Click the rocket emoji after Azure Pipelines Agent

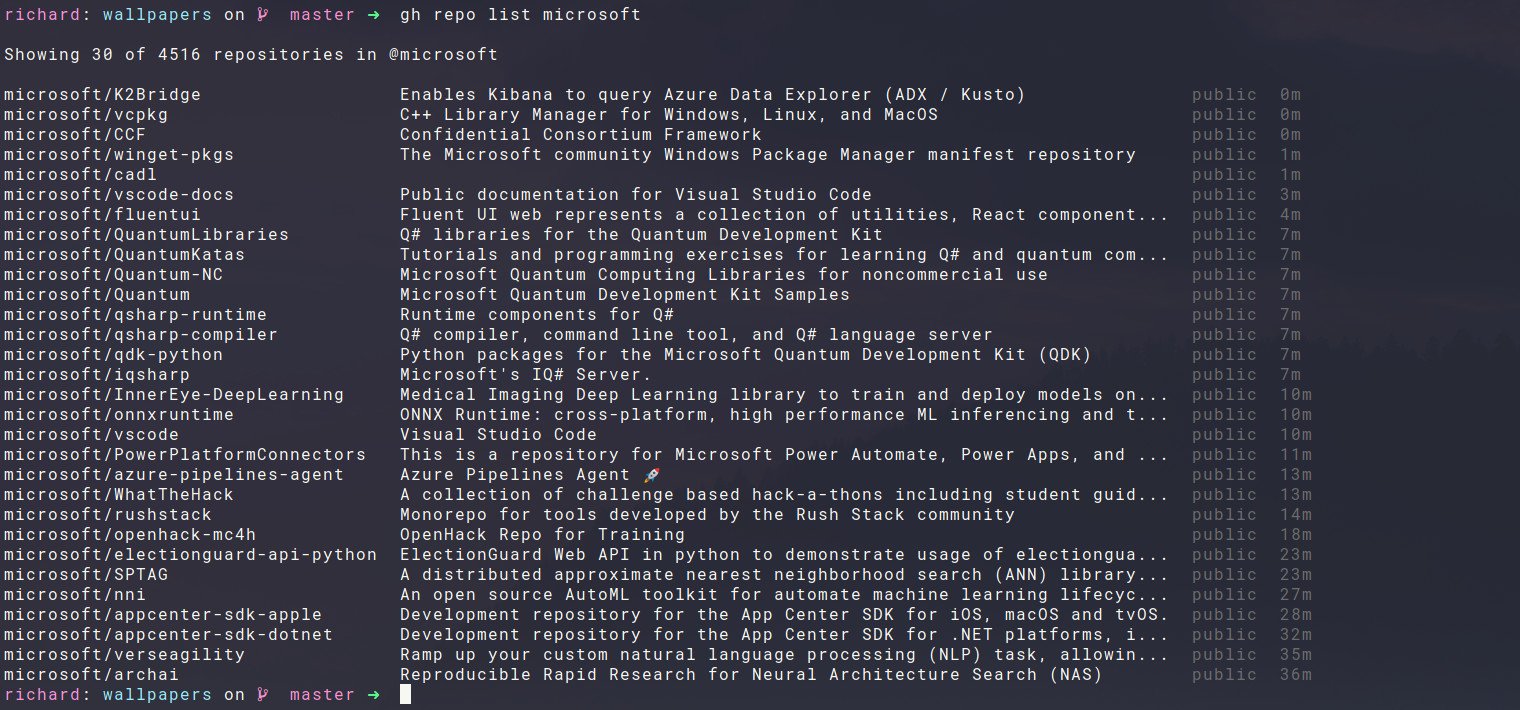653,475
